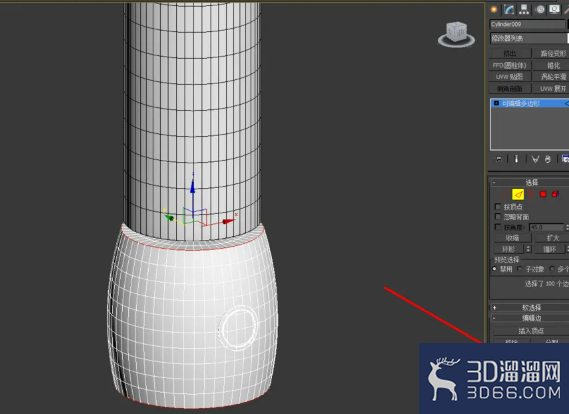The image size is (569, 414).
Task: Click the circular detail on the base mesh
Action: point(238,328)
